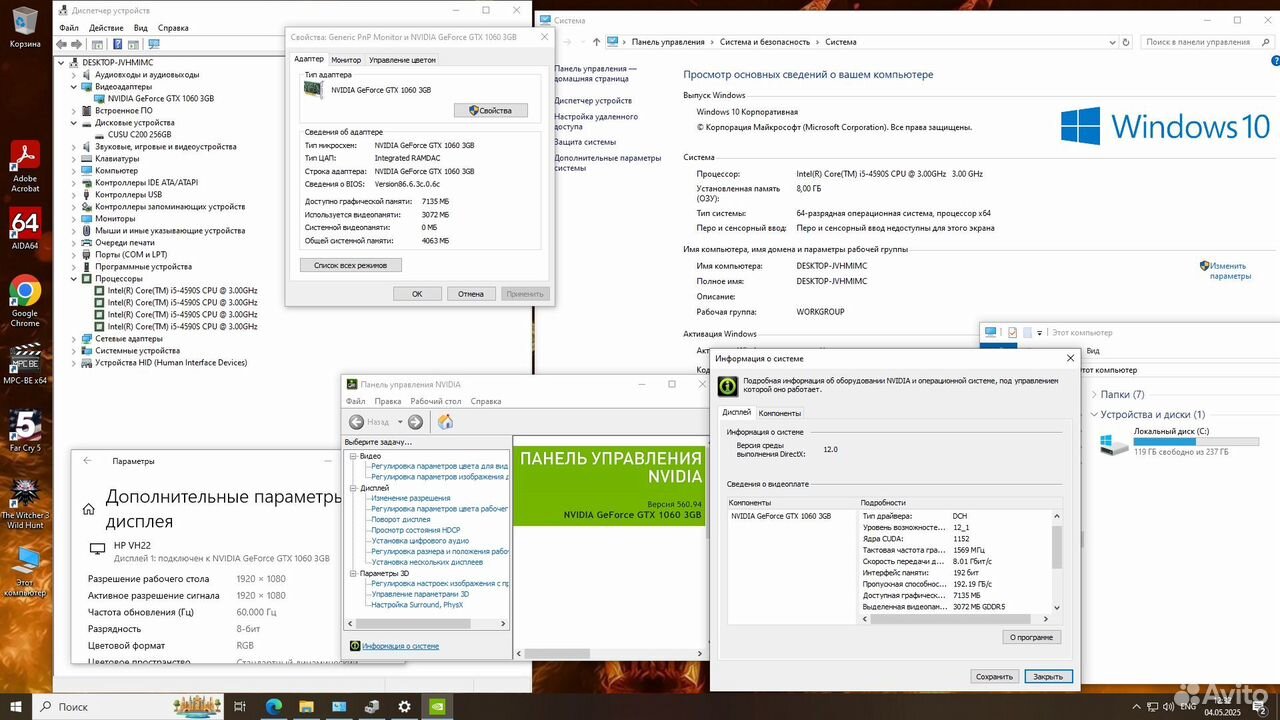Click the forward arrow in NVIDIA panel toolbar
1280x720 pixels.
click(x=415, y=422)
